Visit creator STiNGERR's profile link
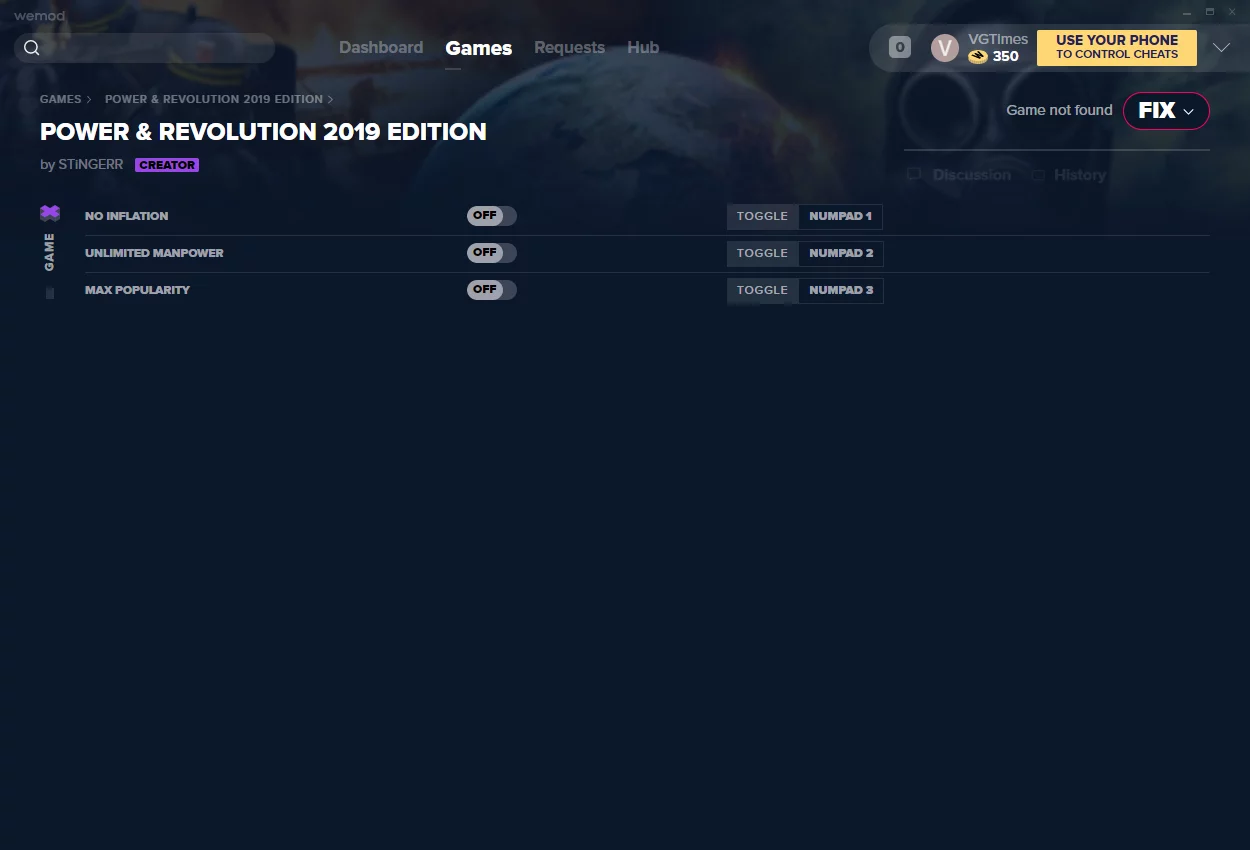 (91, 165)
